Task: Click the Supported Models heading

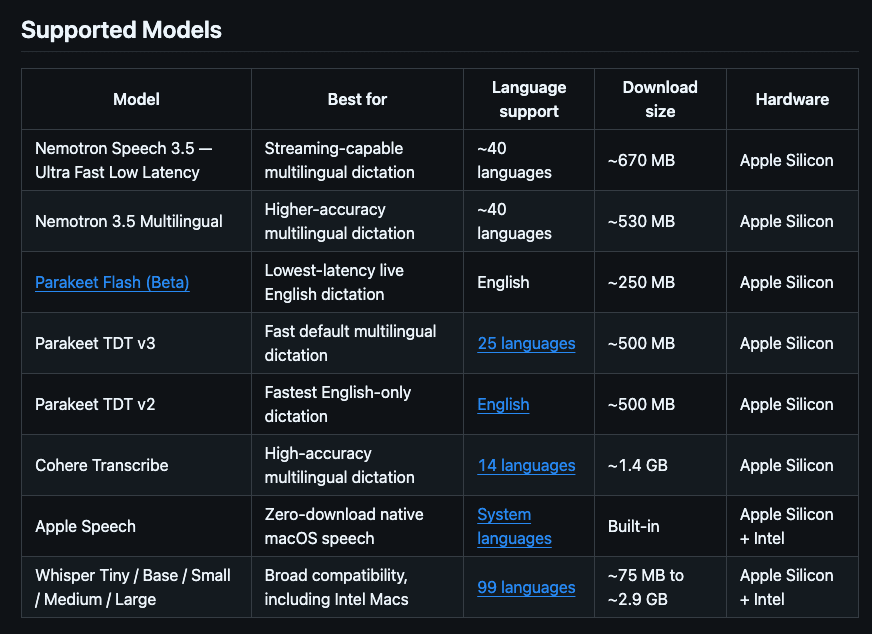Action: click(x=121, y=30)
